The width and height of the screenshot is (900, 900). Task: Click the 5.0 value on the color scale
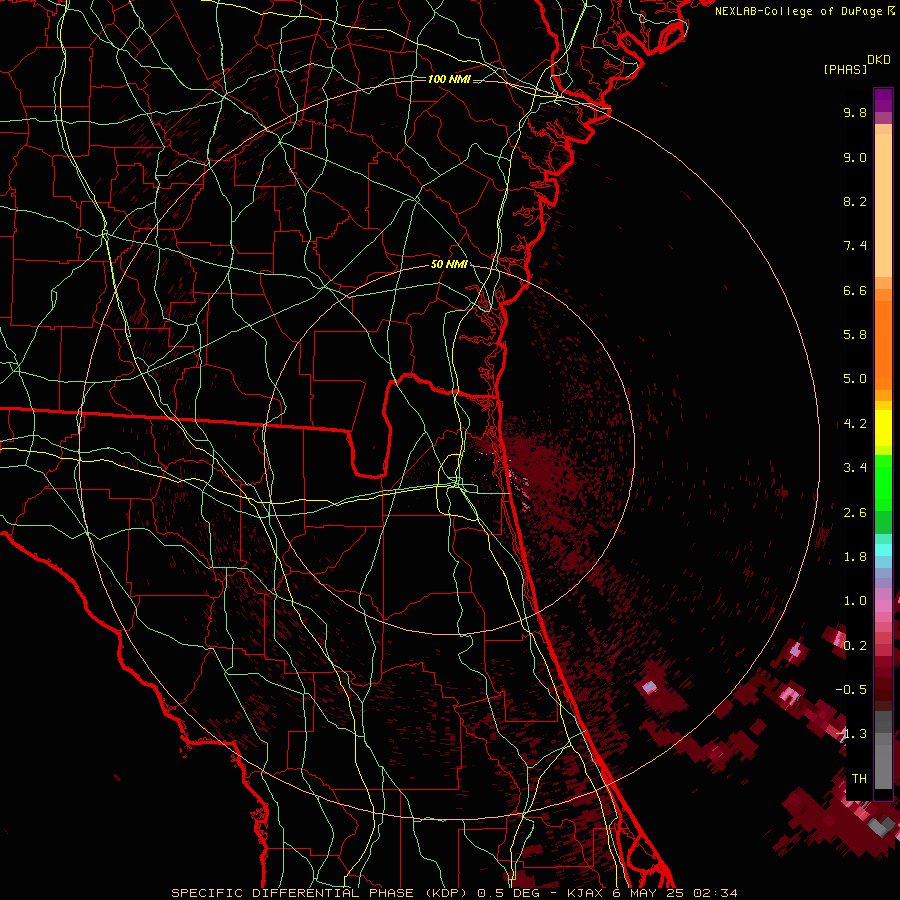click(x=855, y=379)
